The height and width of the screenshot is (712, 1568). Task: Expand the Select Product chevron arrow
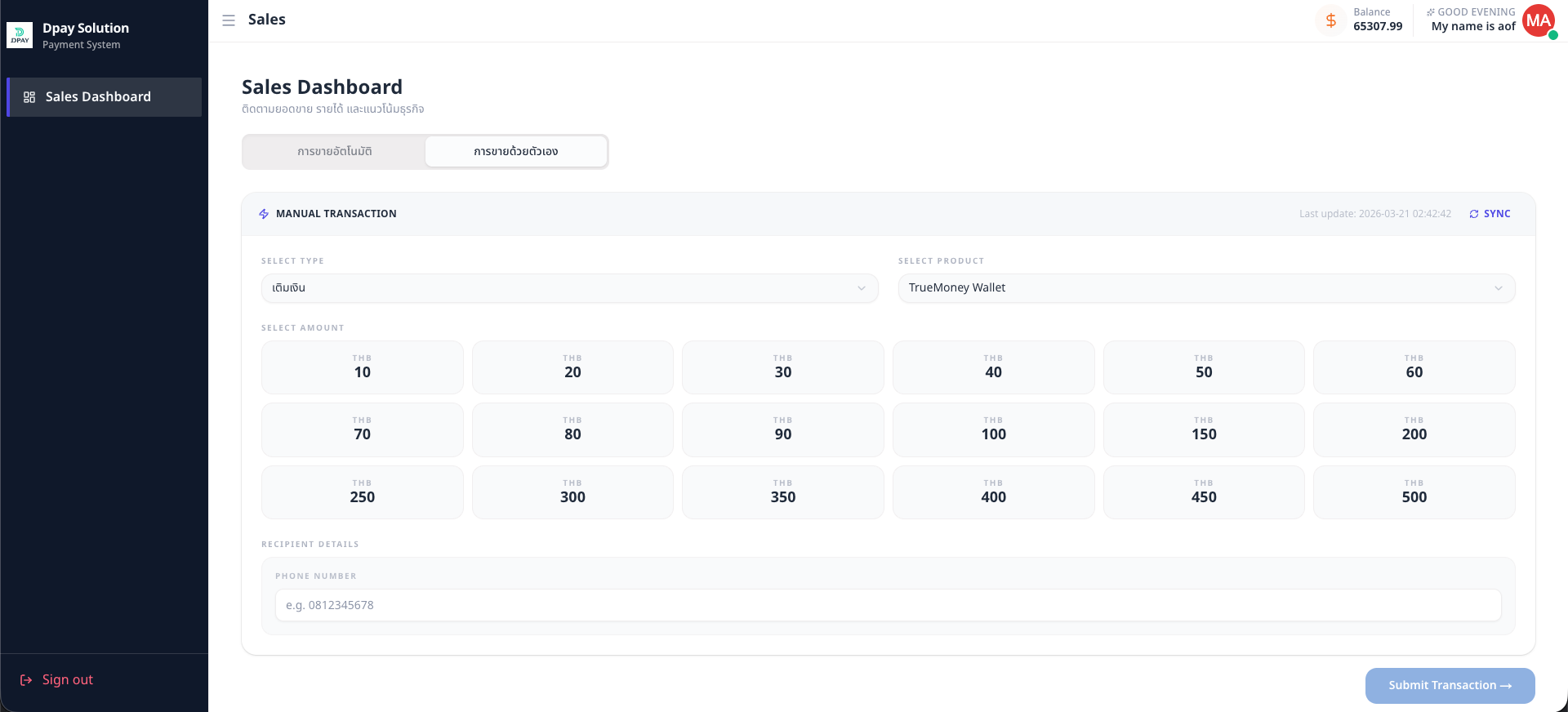[x=1499, y=288]
